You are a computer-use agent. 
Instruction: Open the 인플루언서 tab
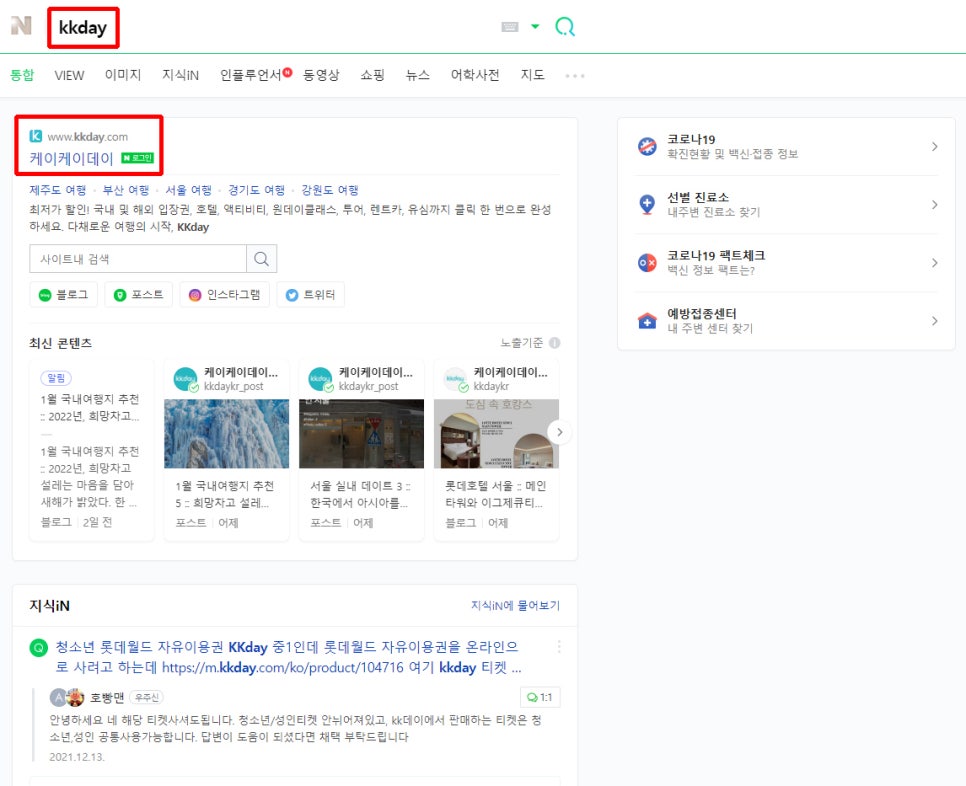click(x=251, y=75)
